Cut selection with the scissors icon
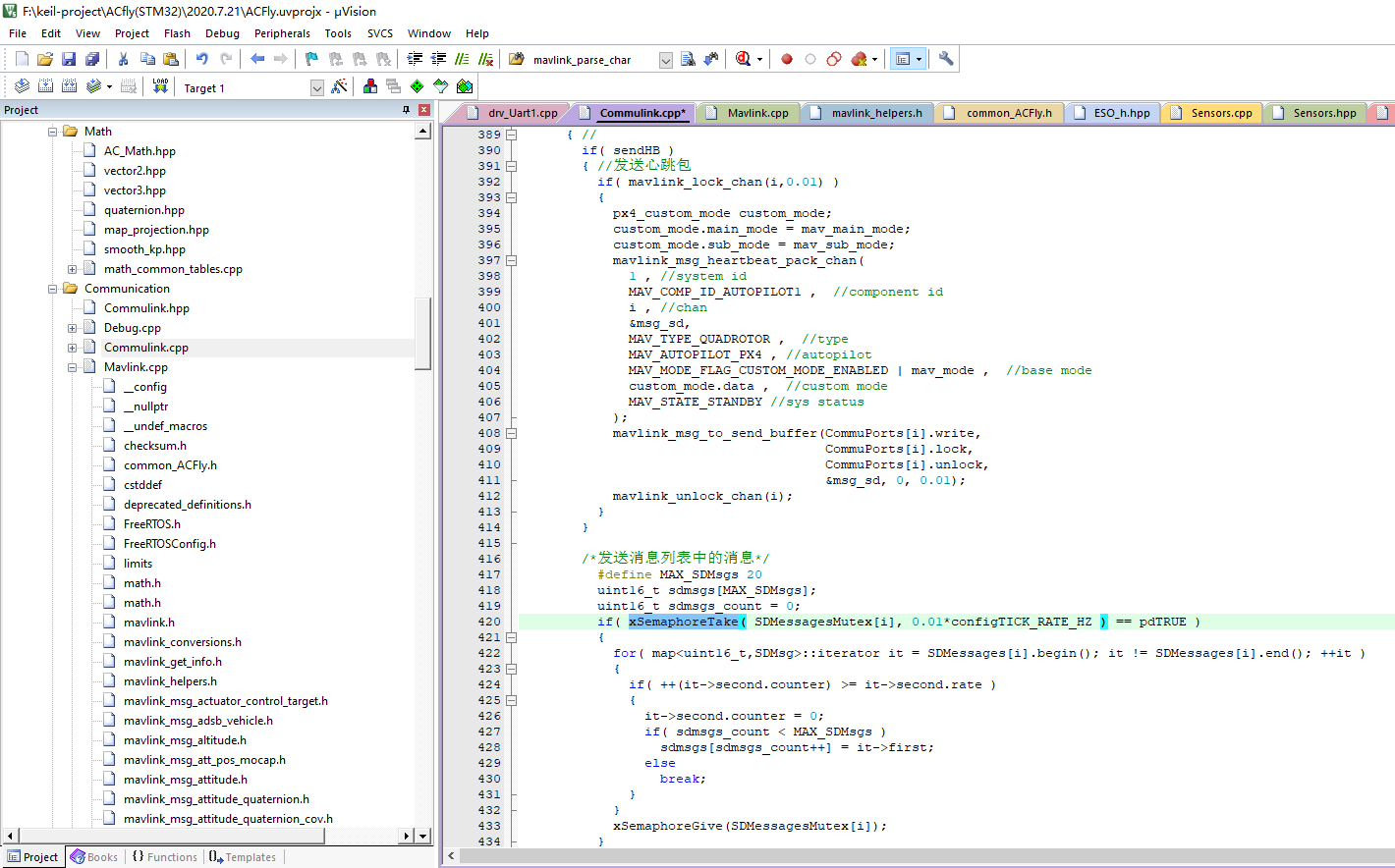 pos(124,59)
